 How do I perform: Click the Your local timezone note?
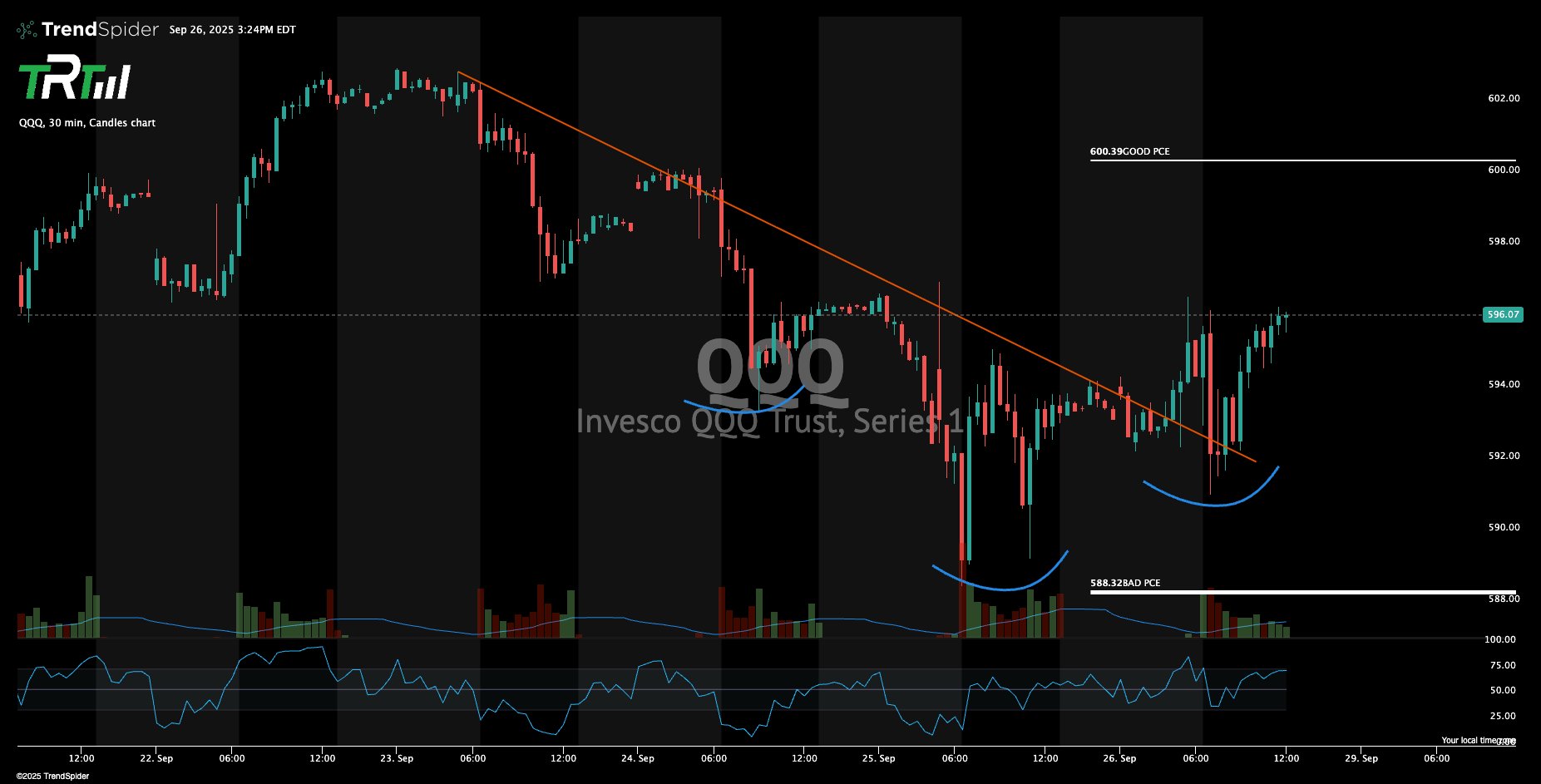click(x=1479, y=740)
